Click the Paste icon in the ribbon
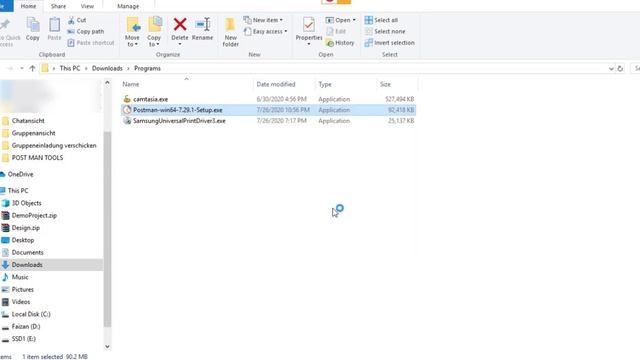 [x=54, y=29]
